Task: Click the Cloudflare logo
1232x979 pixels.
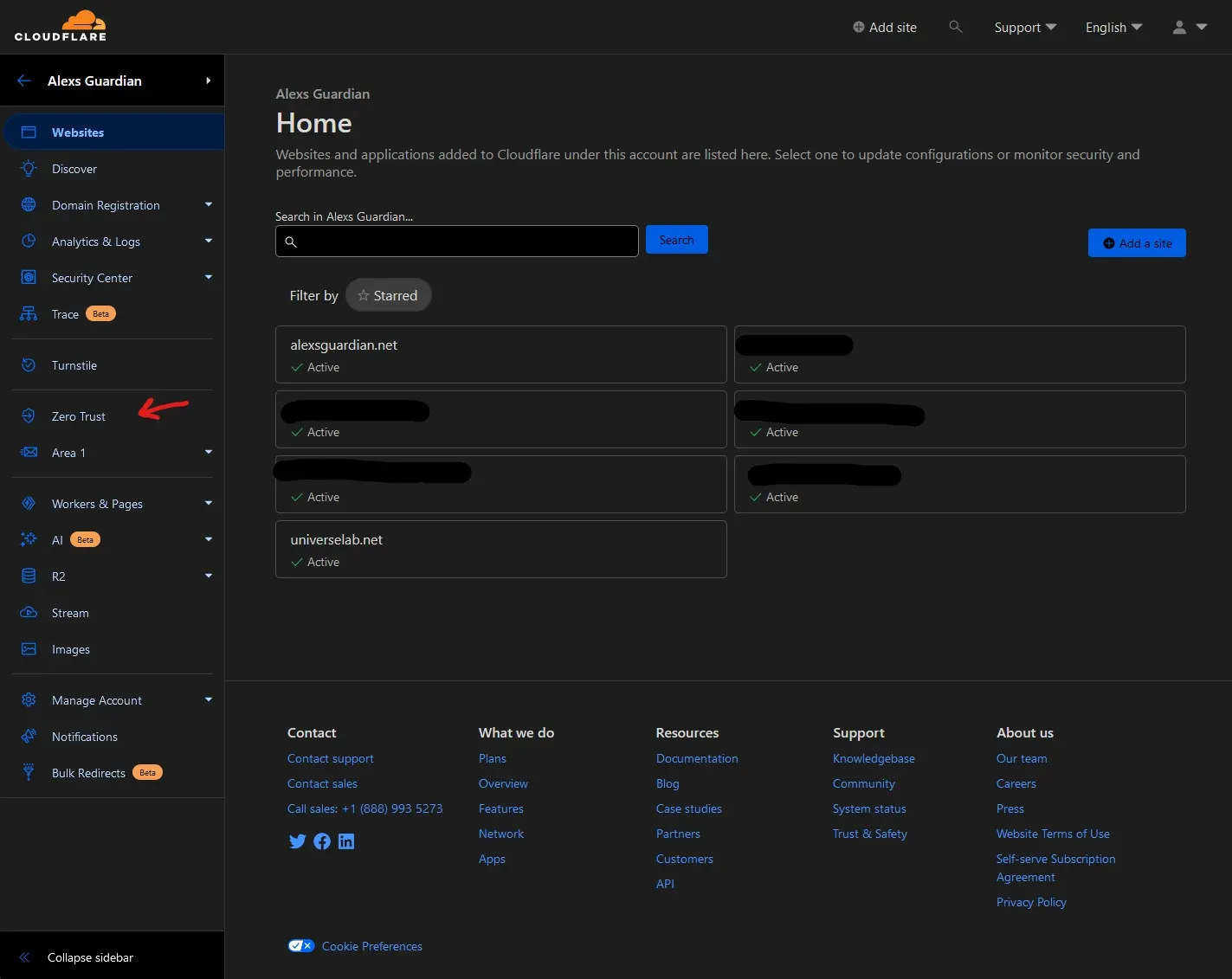Action: tap(61, 26)
